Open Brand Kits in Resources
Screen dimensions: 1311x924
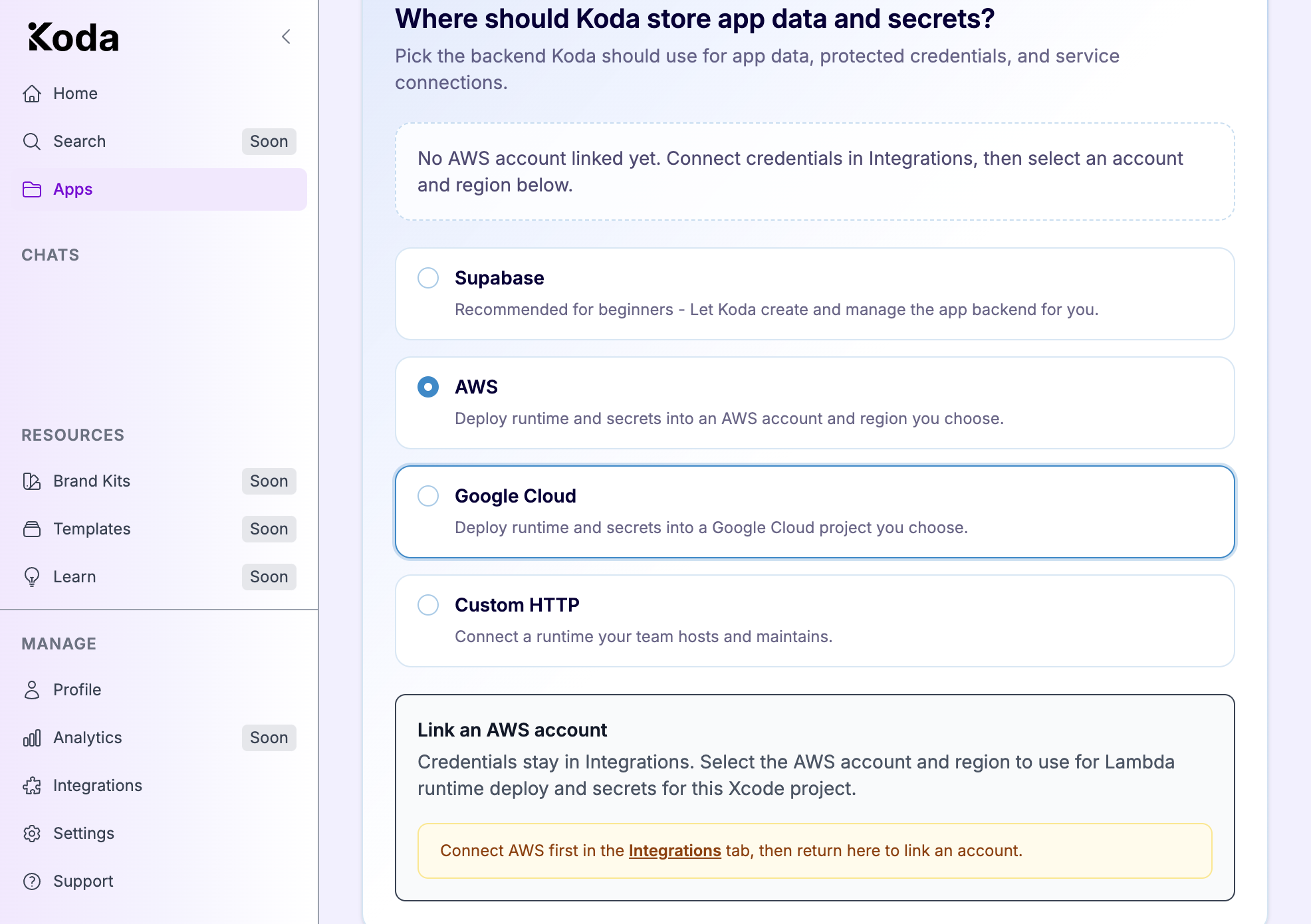pyautogui.click(x=159, y=481)
